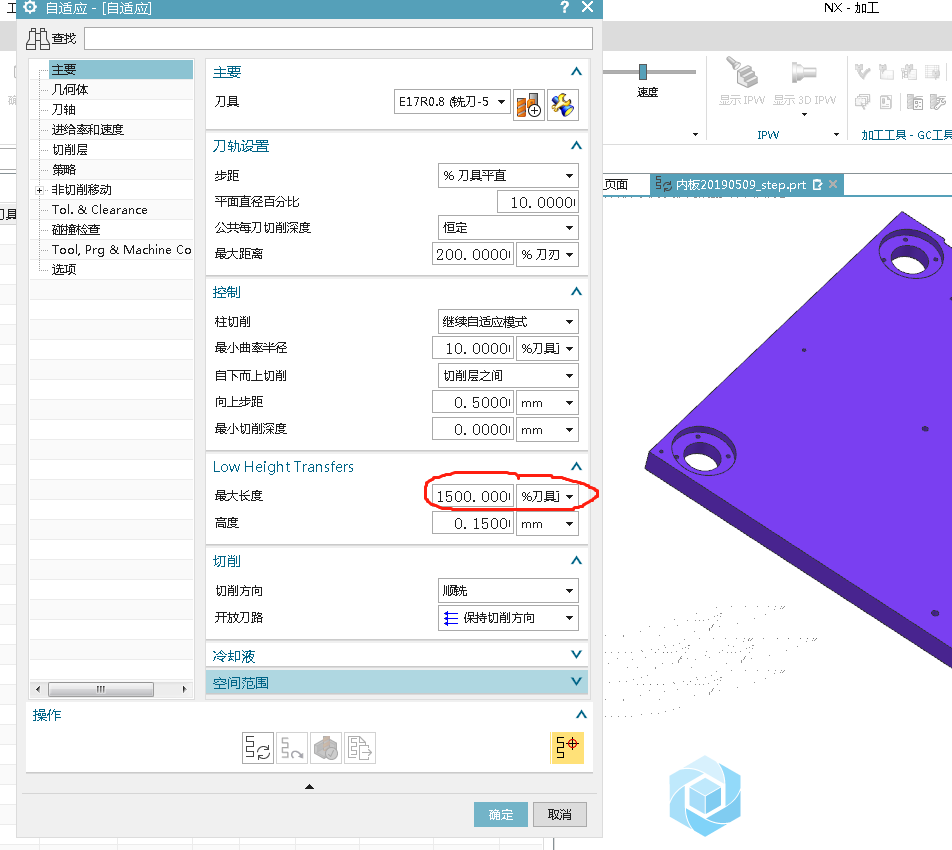Screen dimensions: 952x850
Task: Close the 内板20190509_step.prt tab
Action: tap(833, 184)
